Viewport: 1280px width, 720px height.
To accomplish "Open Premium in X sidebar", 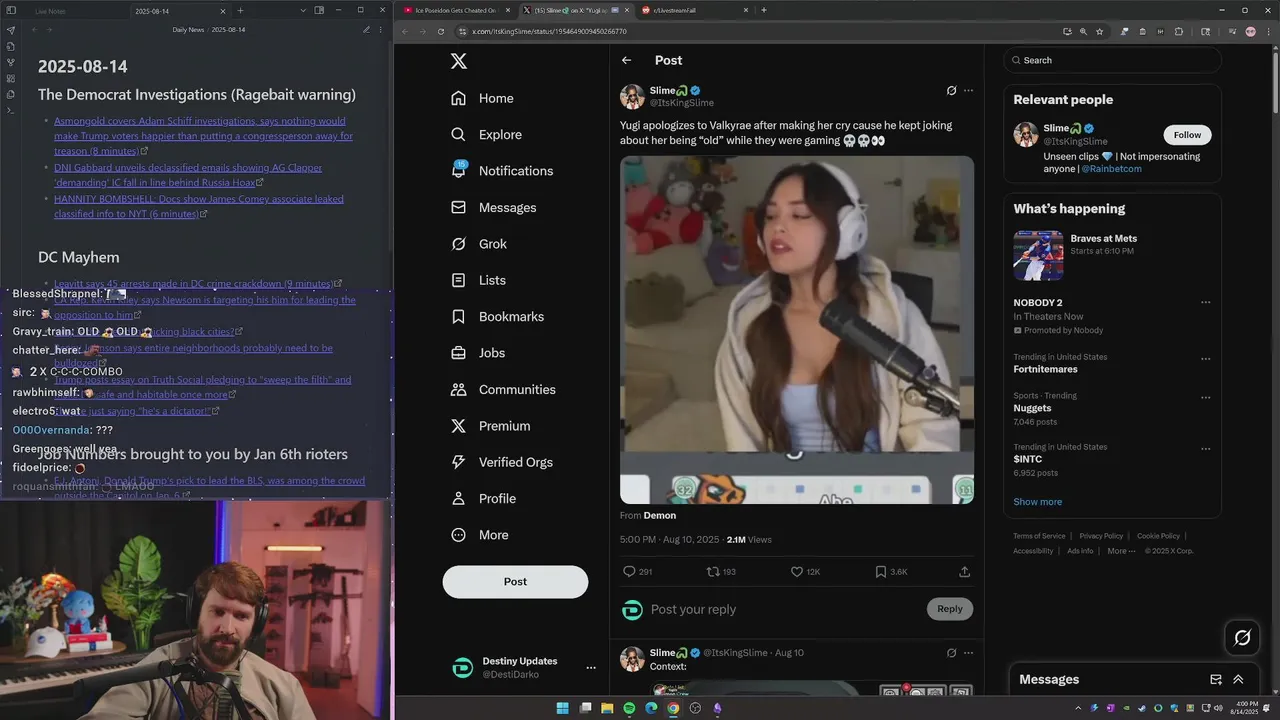I will [491, 426].
